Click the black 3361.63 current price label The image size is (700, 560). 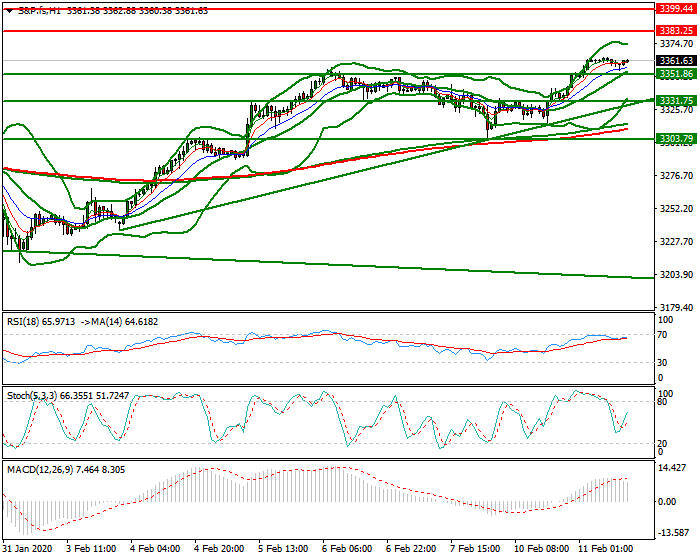676,60
